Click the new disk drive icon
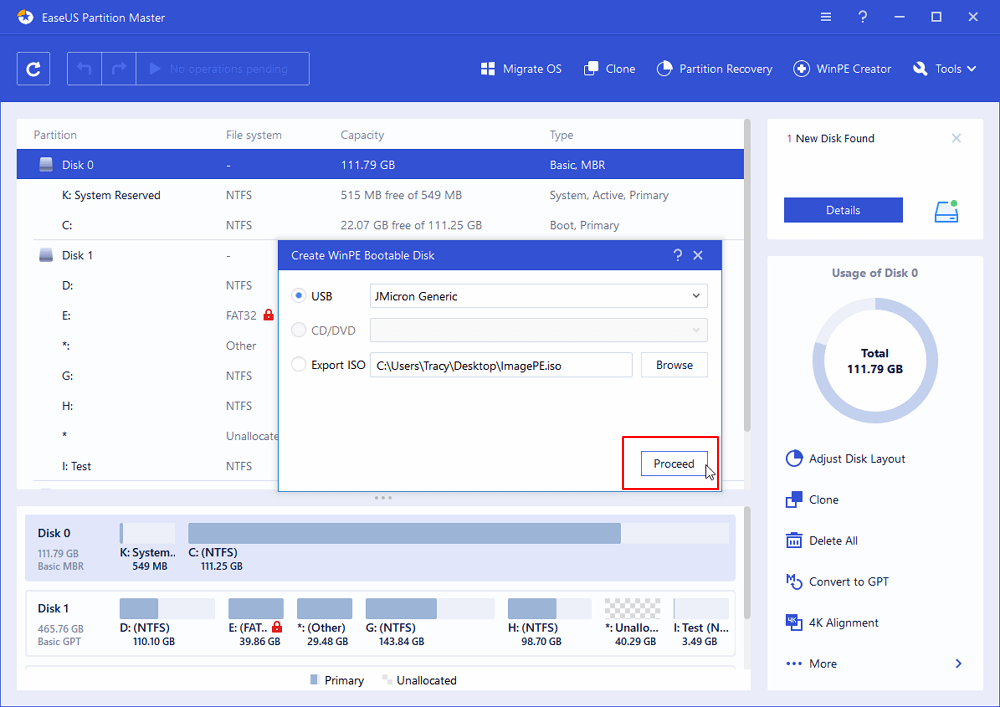 [946, 211]
